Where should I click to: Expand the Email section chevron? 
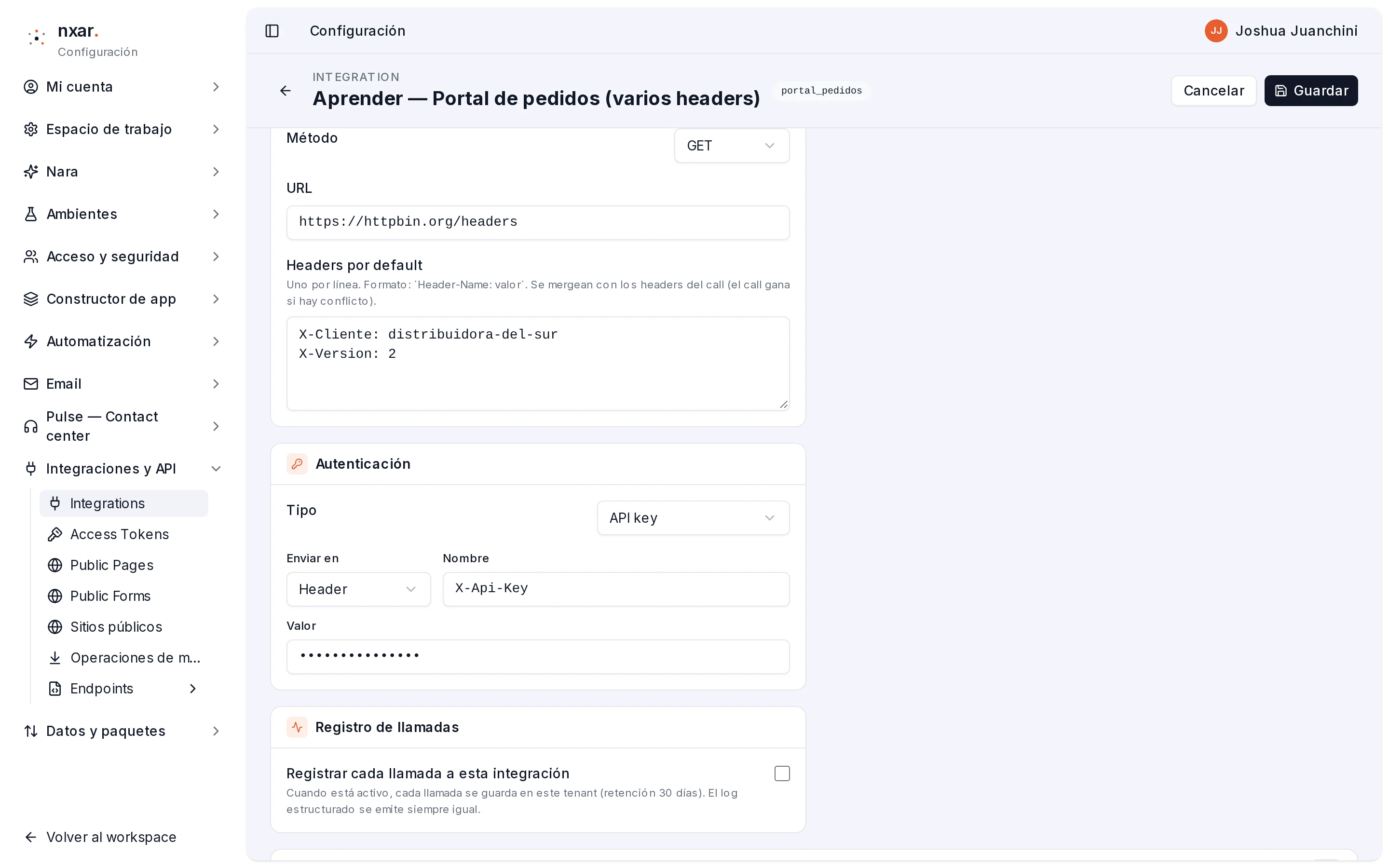pos(216,384)
